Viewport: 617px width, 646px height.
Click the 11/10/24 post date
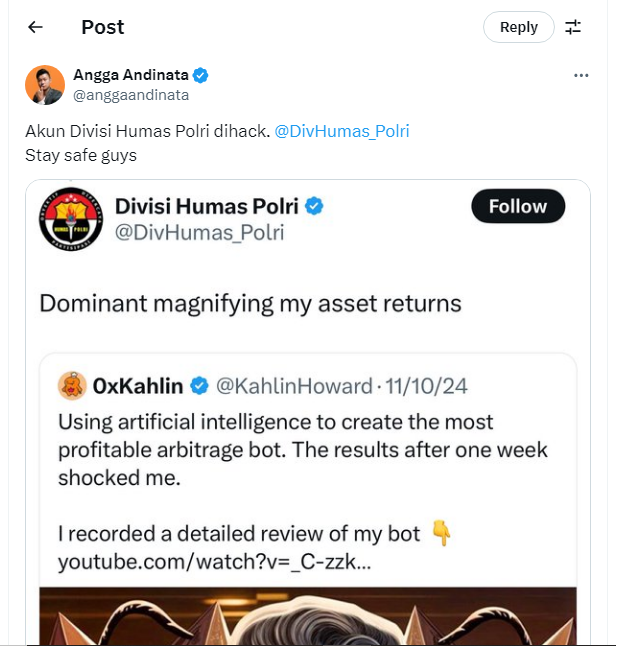425,386
